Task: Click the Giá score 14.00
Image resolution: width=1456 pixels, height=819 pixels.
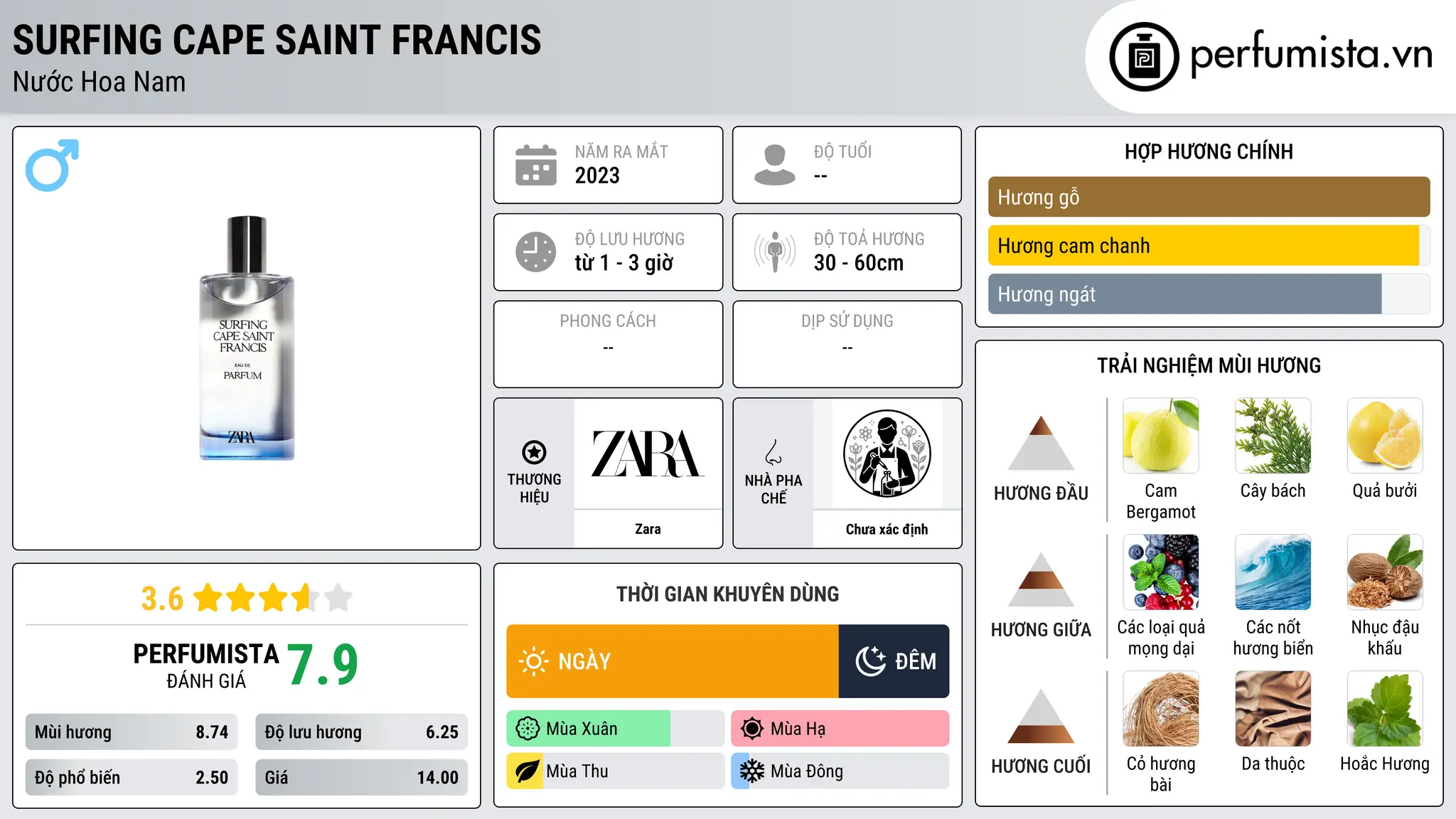Action: click(361, 777)
